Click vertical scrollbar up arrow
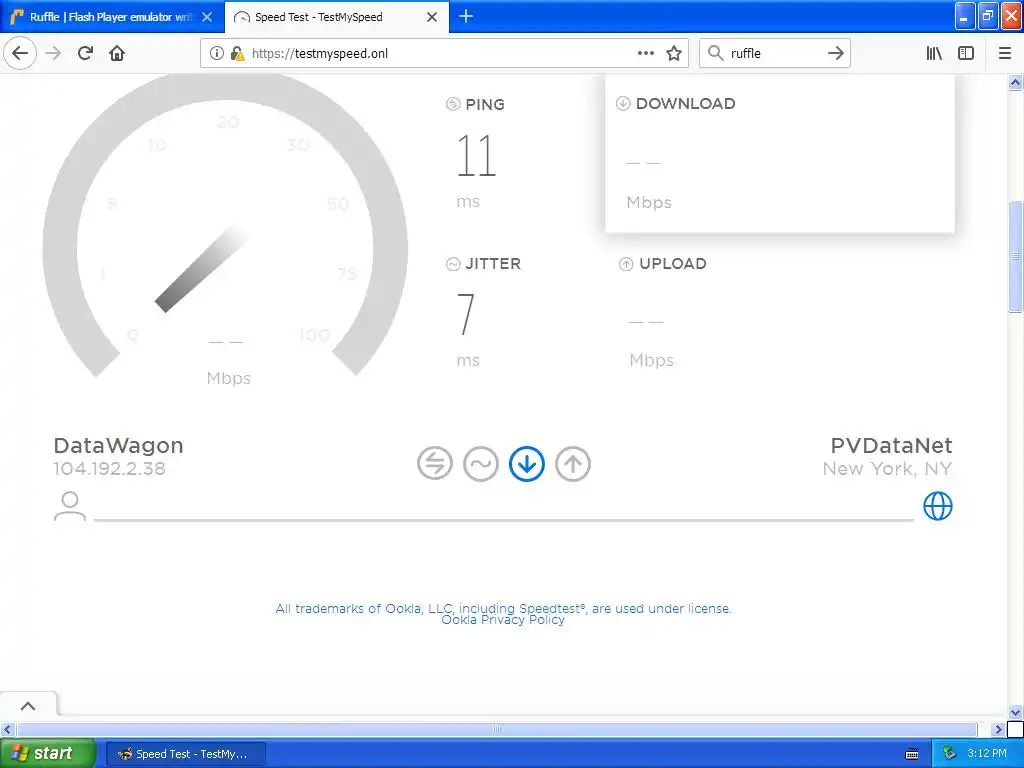This screenshot has width=1024, height=768. [1016, 82]
